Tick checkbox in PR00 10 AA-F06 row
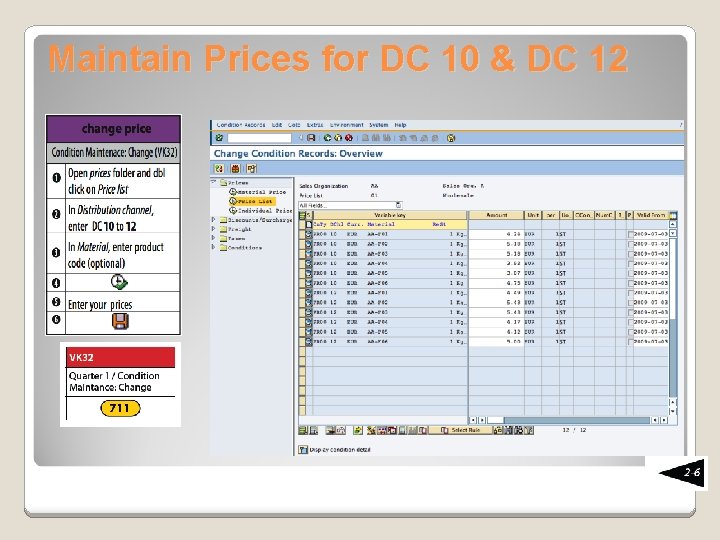Image resolution: width=720 pixels, height=540 pixels. [x=630, y=283]
